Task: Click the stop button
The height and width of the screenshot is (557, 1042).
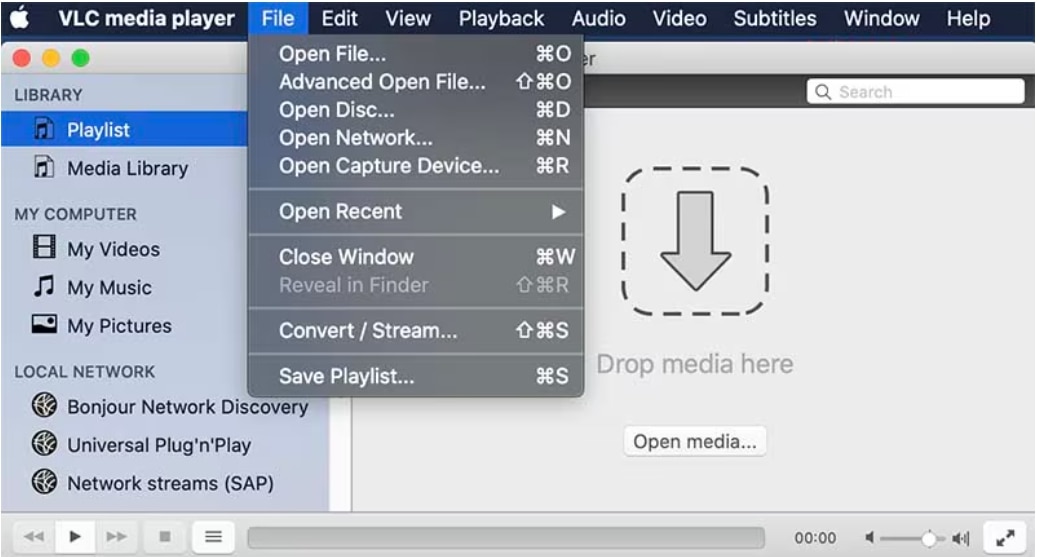Action: point(165,536)
